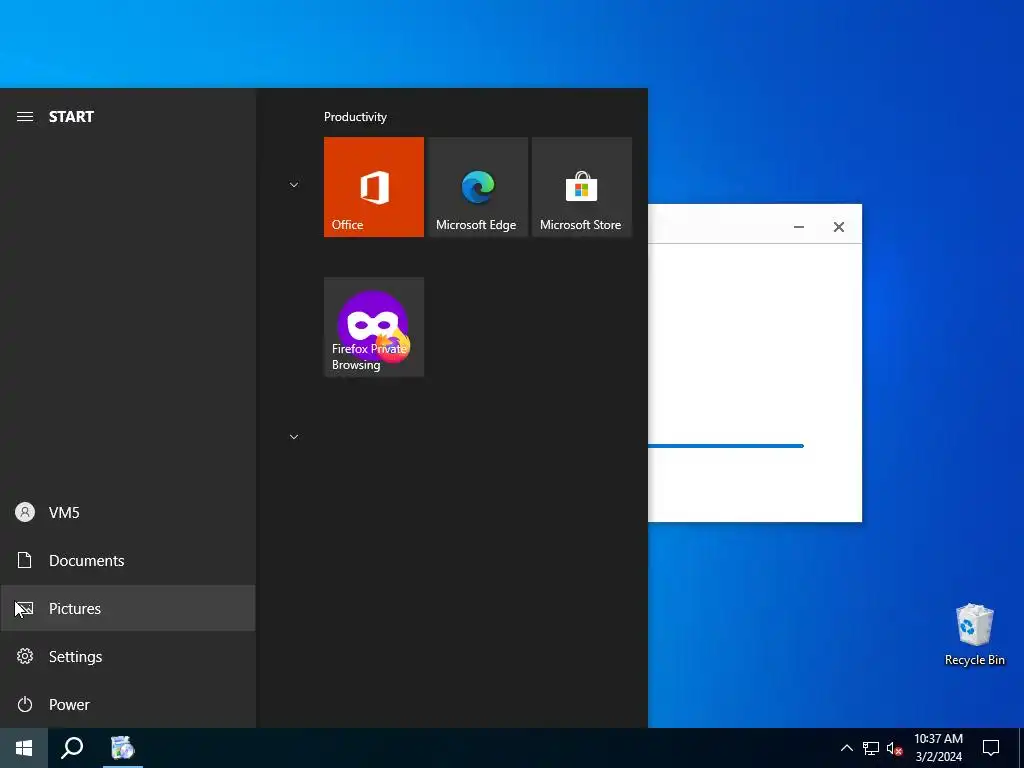Open the Office tile
Viewport: 1024px width, 768px height.
point(374,187)
